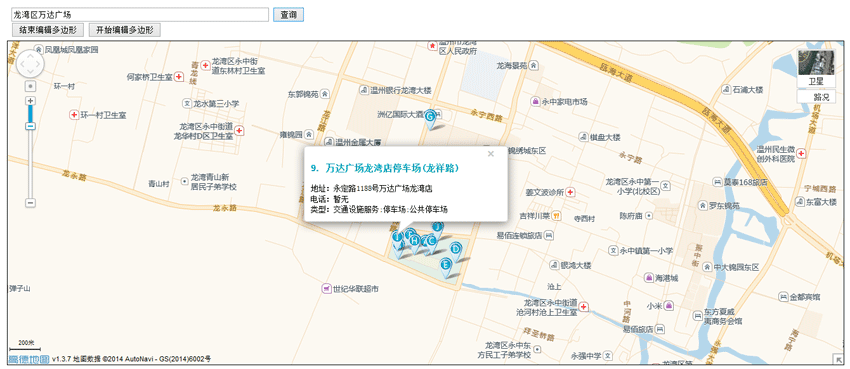Click the satellite thumbnail image
The width and height of the screenshot is (850, 369).
(816, 63)
